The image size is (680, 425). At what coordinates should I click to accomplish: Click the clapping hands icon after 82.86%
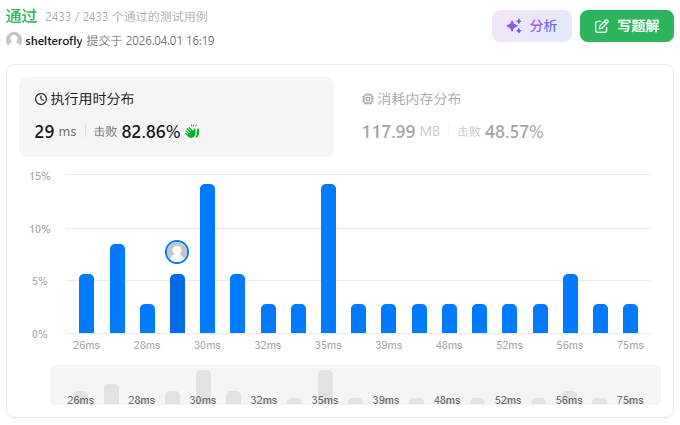click(x=193, y=131)
